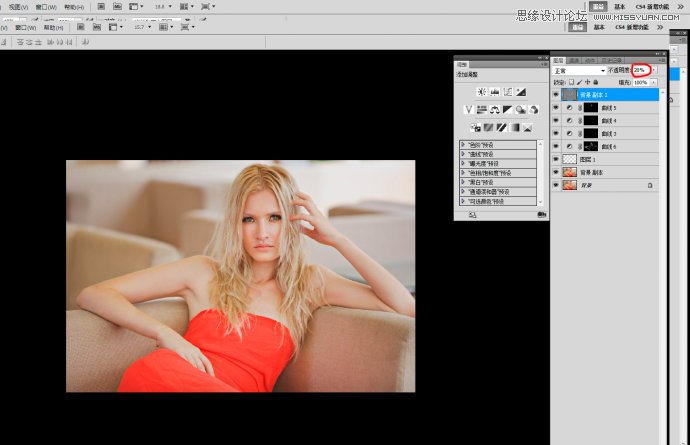The width and height of the screenshot is (690, 445).
Task: Select the 背景 副本 2 layer thumbnail
Action: click(569, 95)
